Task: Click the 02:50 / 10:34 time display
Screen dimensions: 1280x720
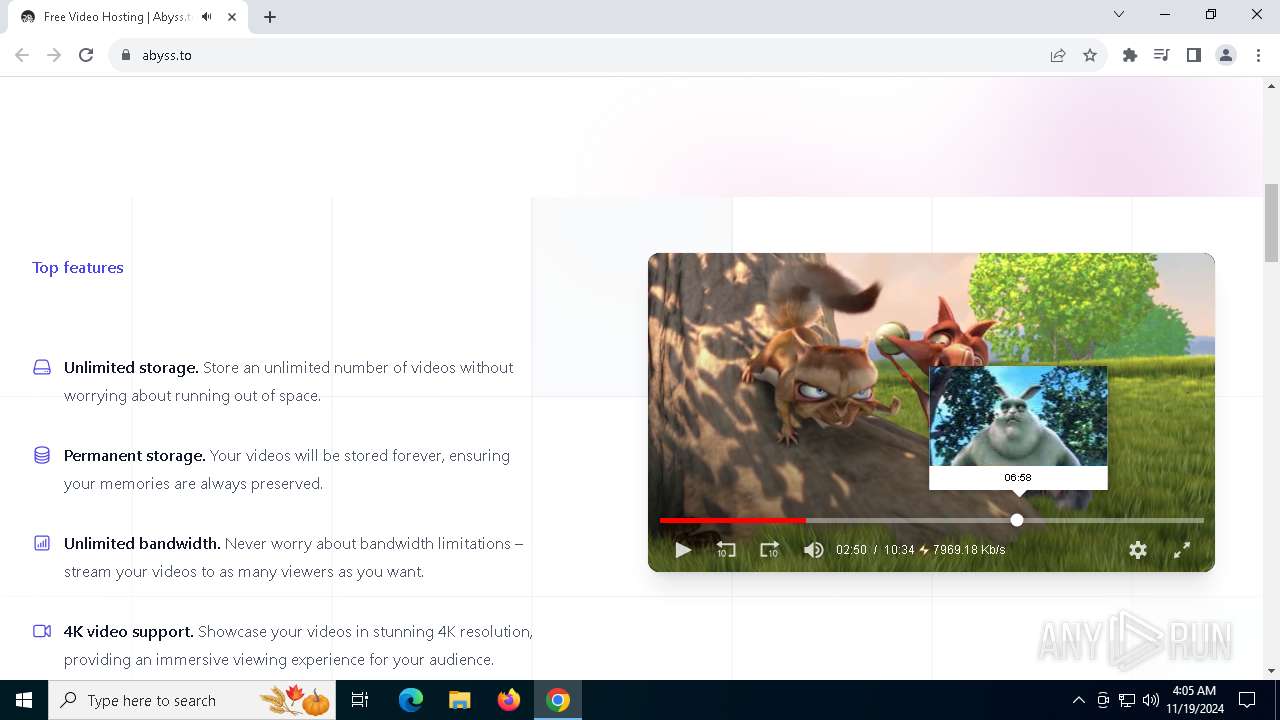Action: 875,550
